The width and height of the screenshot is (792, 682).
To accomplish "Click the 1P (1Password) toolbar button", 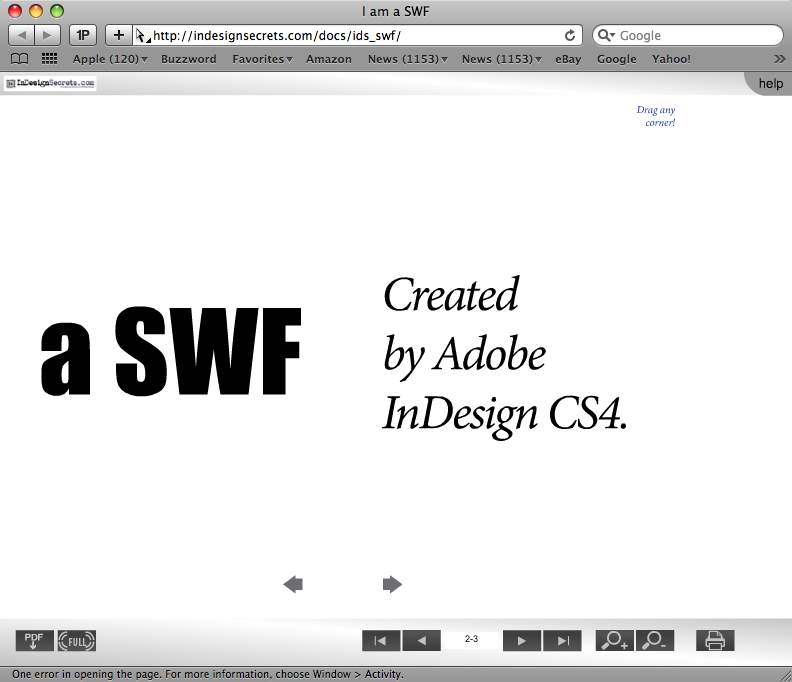I will [x=83, y=35].
